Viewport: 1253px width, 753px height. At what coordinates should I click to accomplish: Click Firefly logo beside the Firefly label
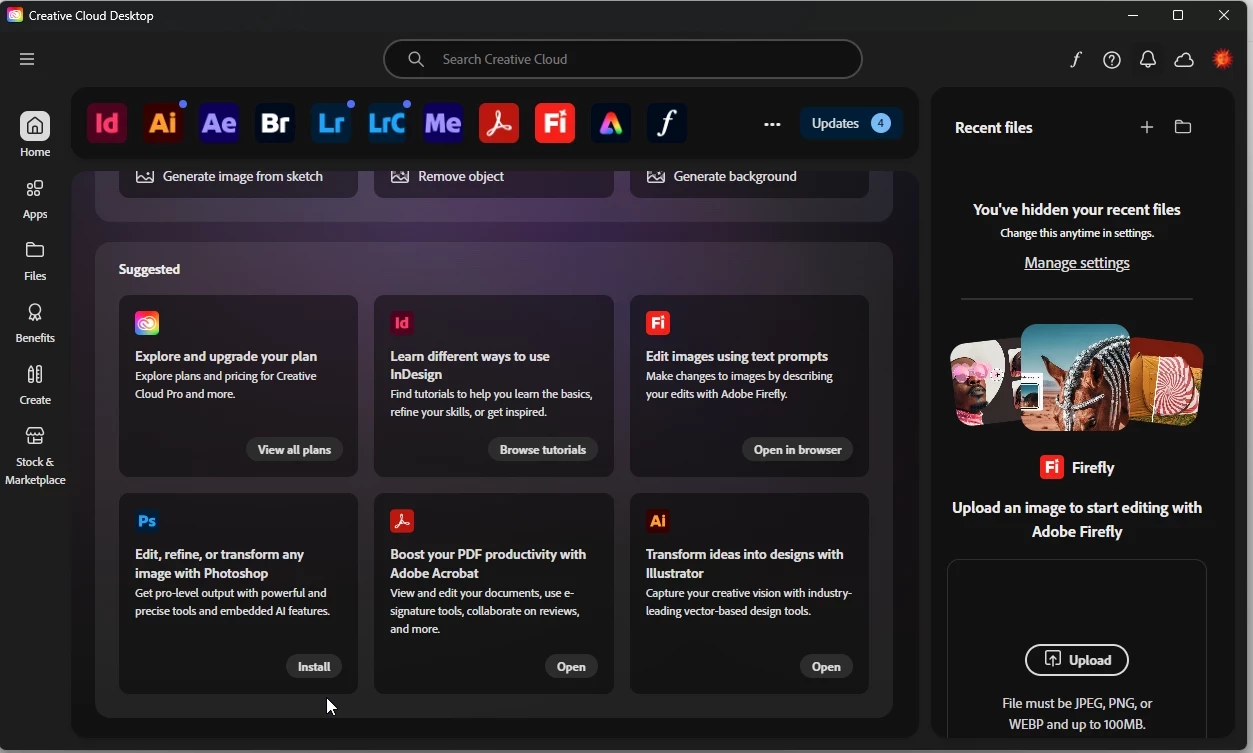[1051, 467]
